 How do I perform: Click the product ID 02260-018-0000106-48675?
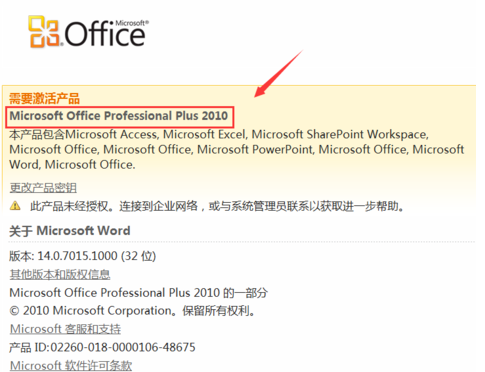tap(123, 347)
